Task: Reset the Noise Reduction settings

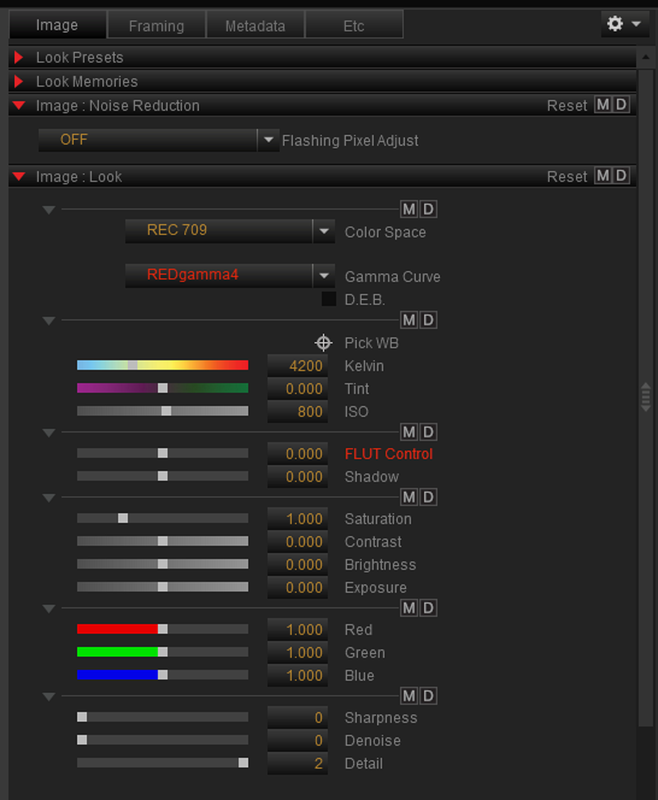Action: pos(567,106)
